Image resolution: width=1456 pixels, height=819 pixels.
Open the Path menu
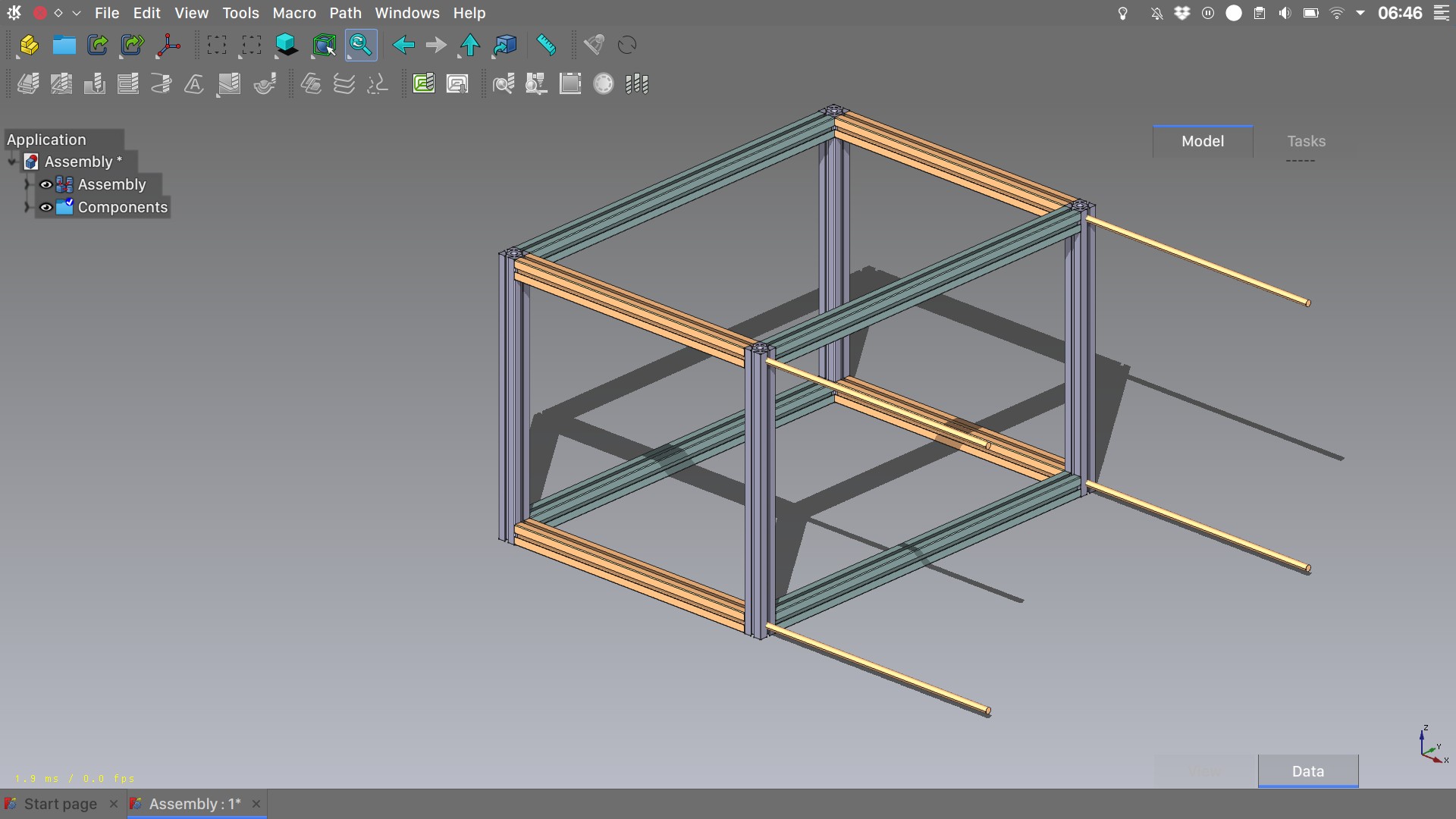[345, 13]
